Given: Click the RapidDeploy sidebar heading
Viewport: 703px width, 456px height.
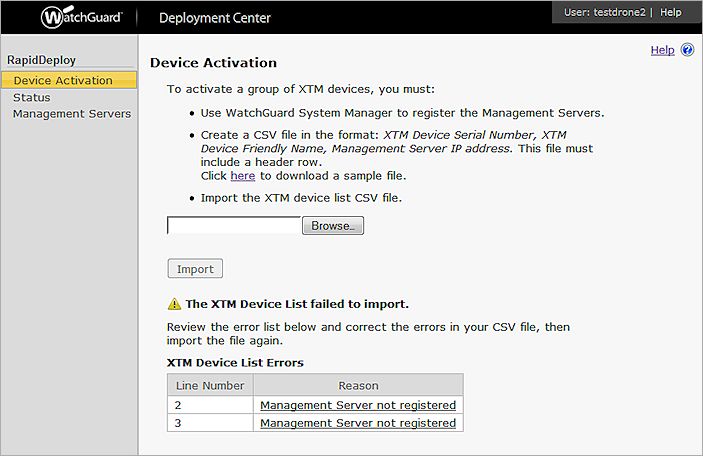Looking at the screenshot, I should [x=41, y=60].
